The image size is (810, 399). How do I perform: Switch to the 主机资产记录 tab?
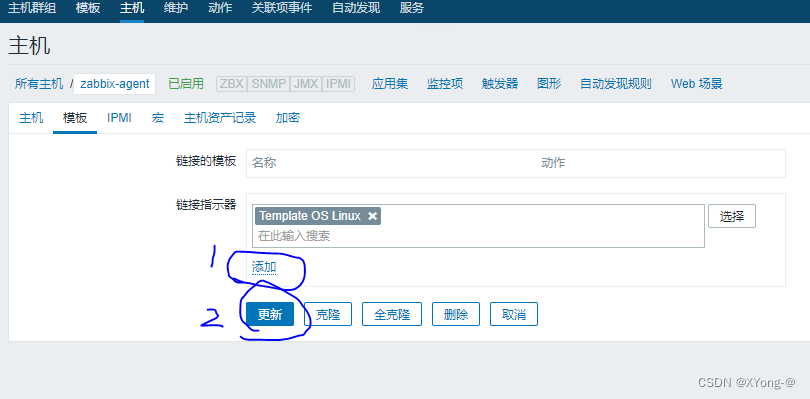220,118
